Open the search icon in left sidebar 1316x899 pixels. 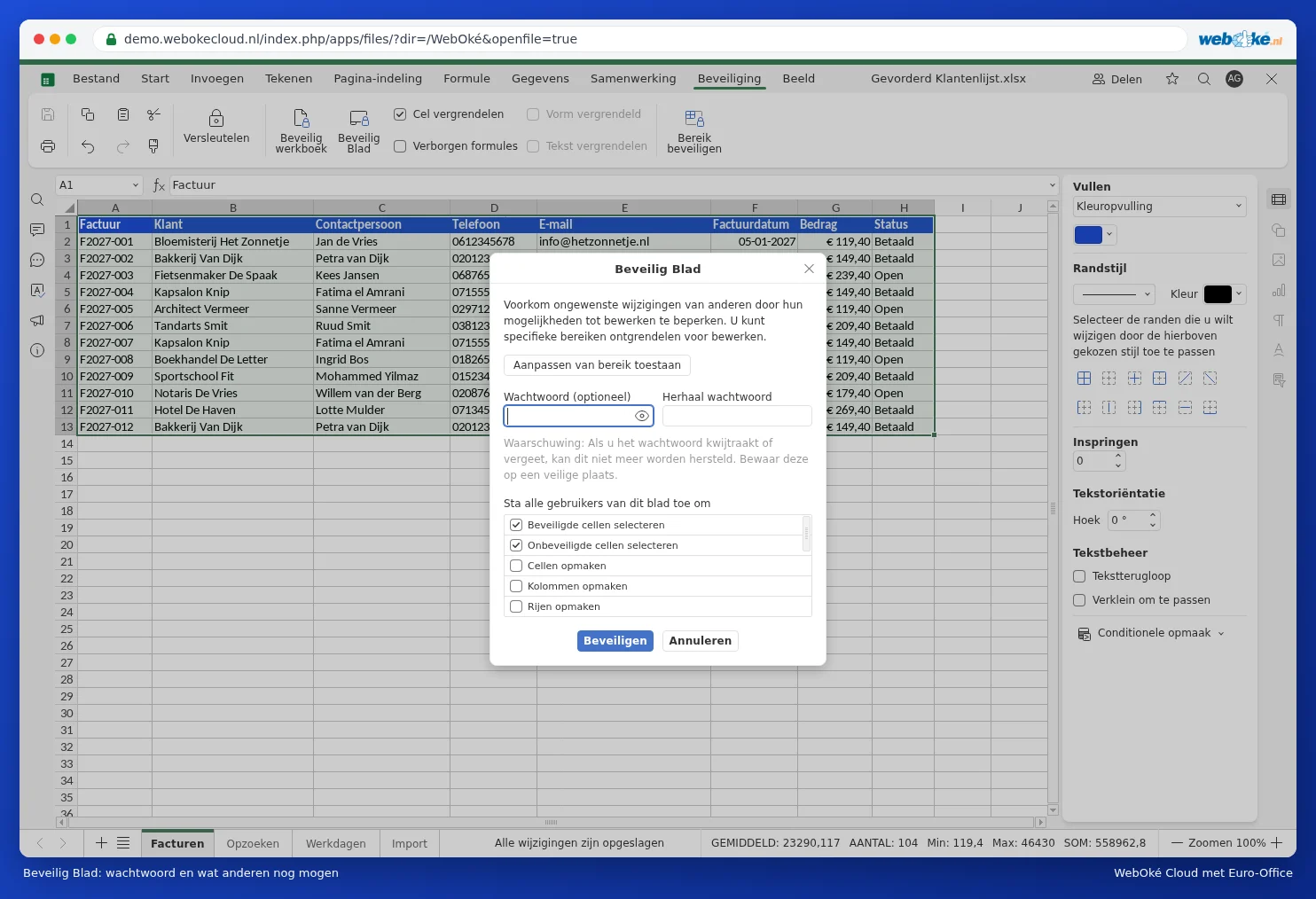click(x=37, y=199)
